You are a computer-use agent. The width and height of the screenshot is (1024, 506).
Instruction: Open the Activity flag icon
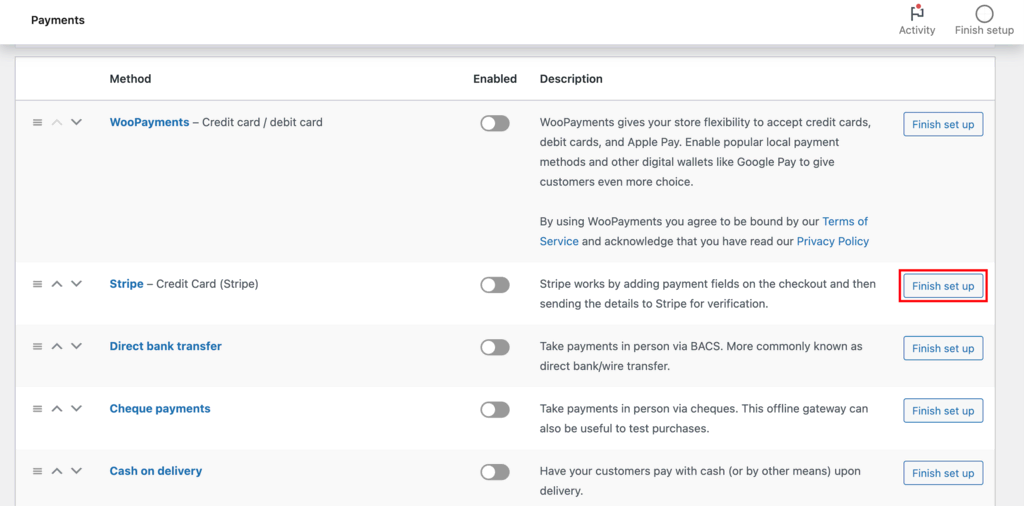[x=917, y=14]
